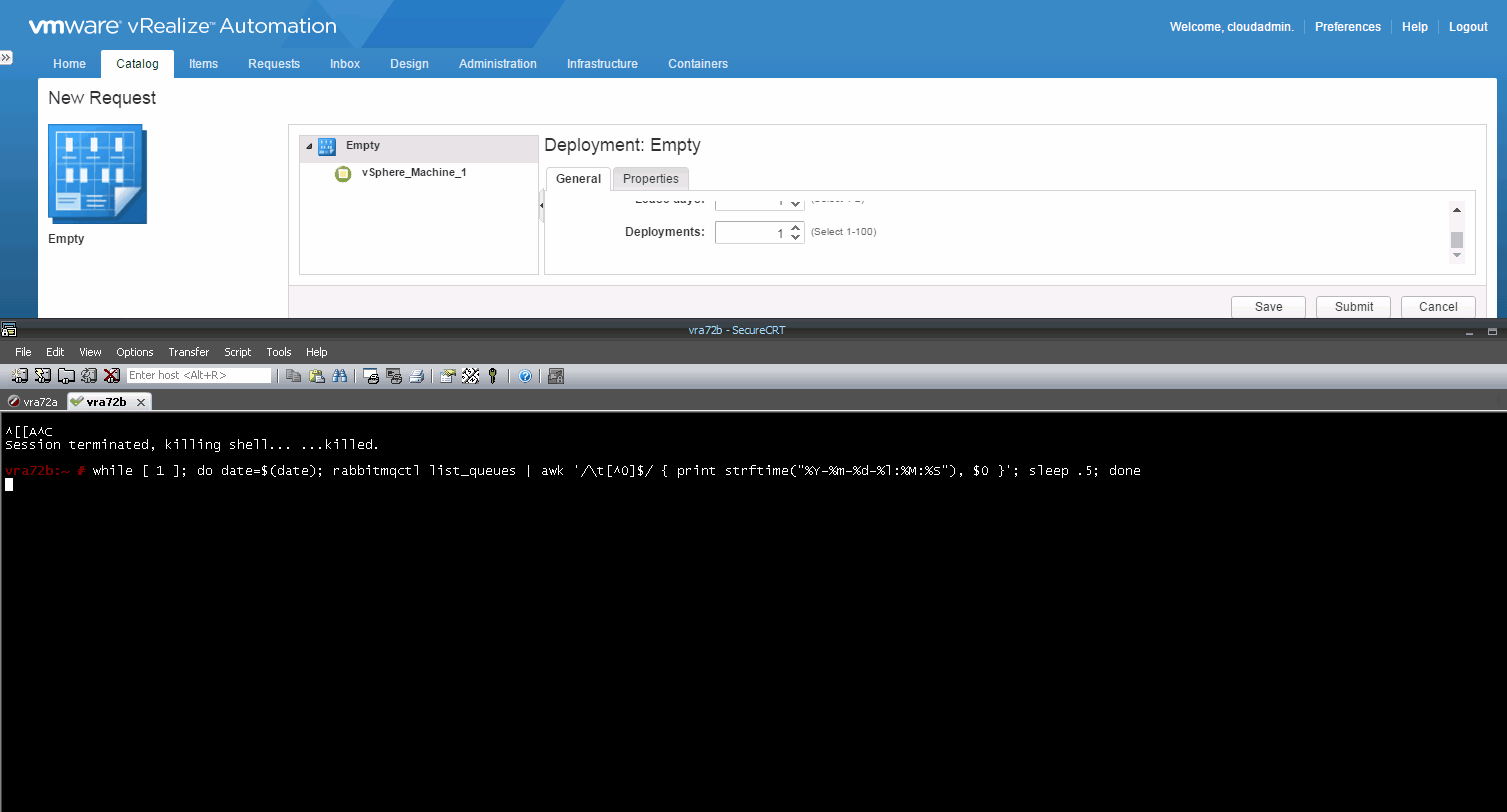Open the Find dialog

coord(341,375)
